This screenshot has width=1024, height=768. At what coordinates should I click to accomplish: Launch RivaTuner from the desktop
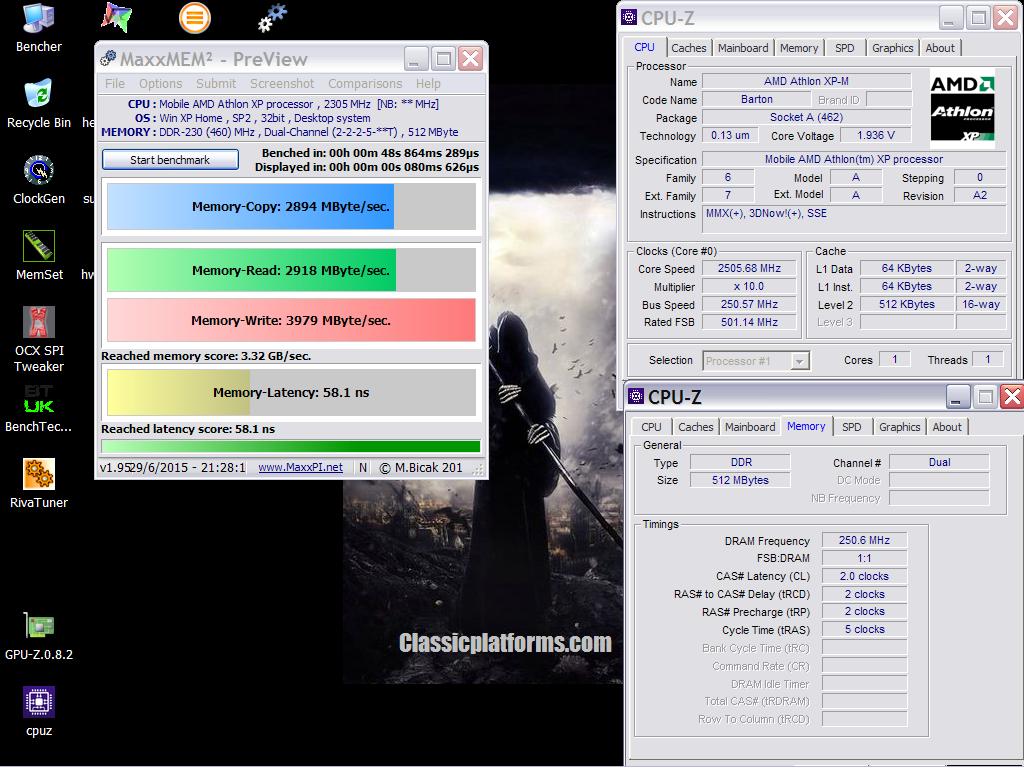point(39,485)
